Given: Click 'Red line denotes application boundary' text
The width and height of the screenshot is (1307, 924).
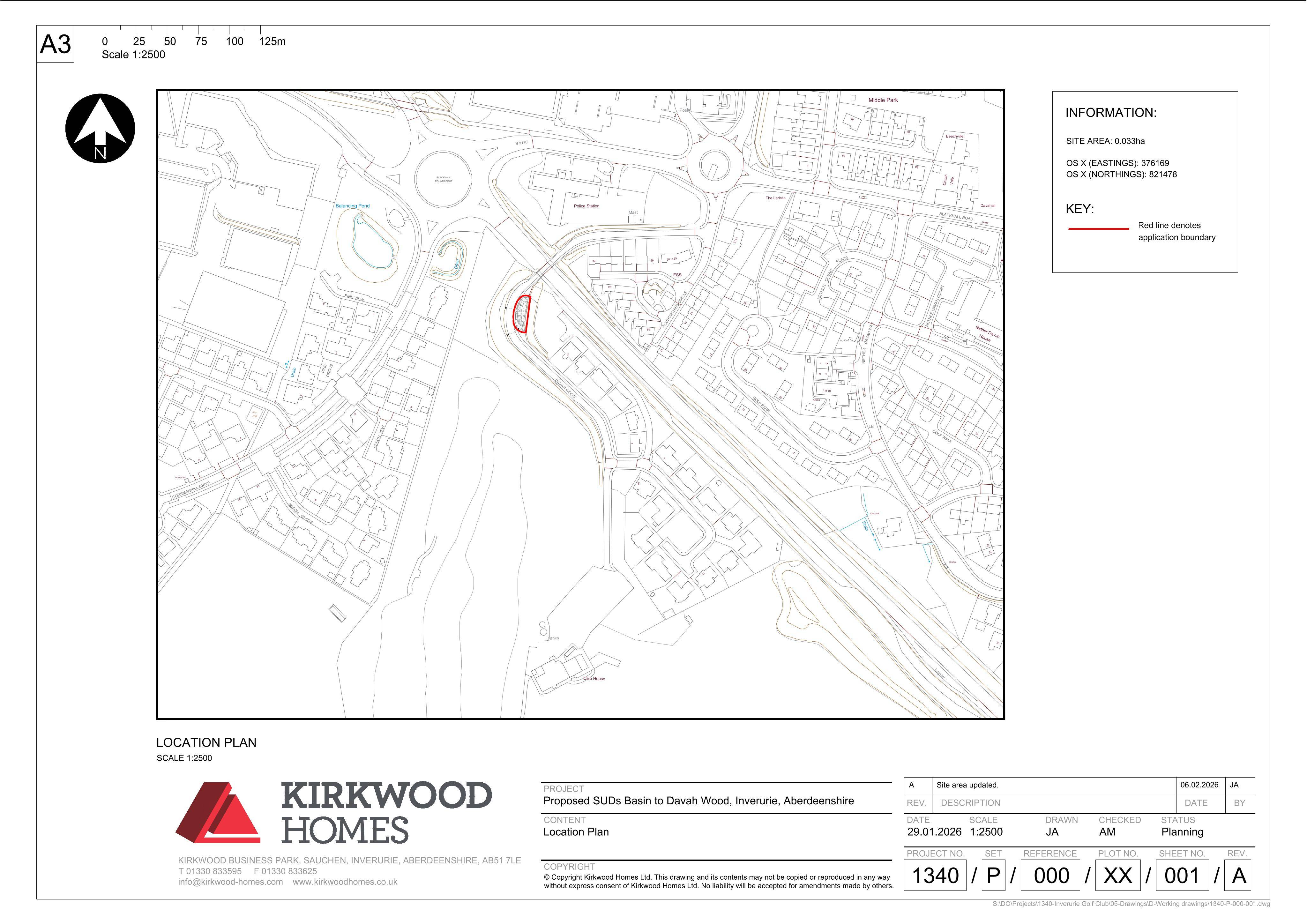Looking at the screenshot, I should point(1176,232).
